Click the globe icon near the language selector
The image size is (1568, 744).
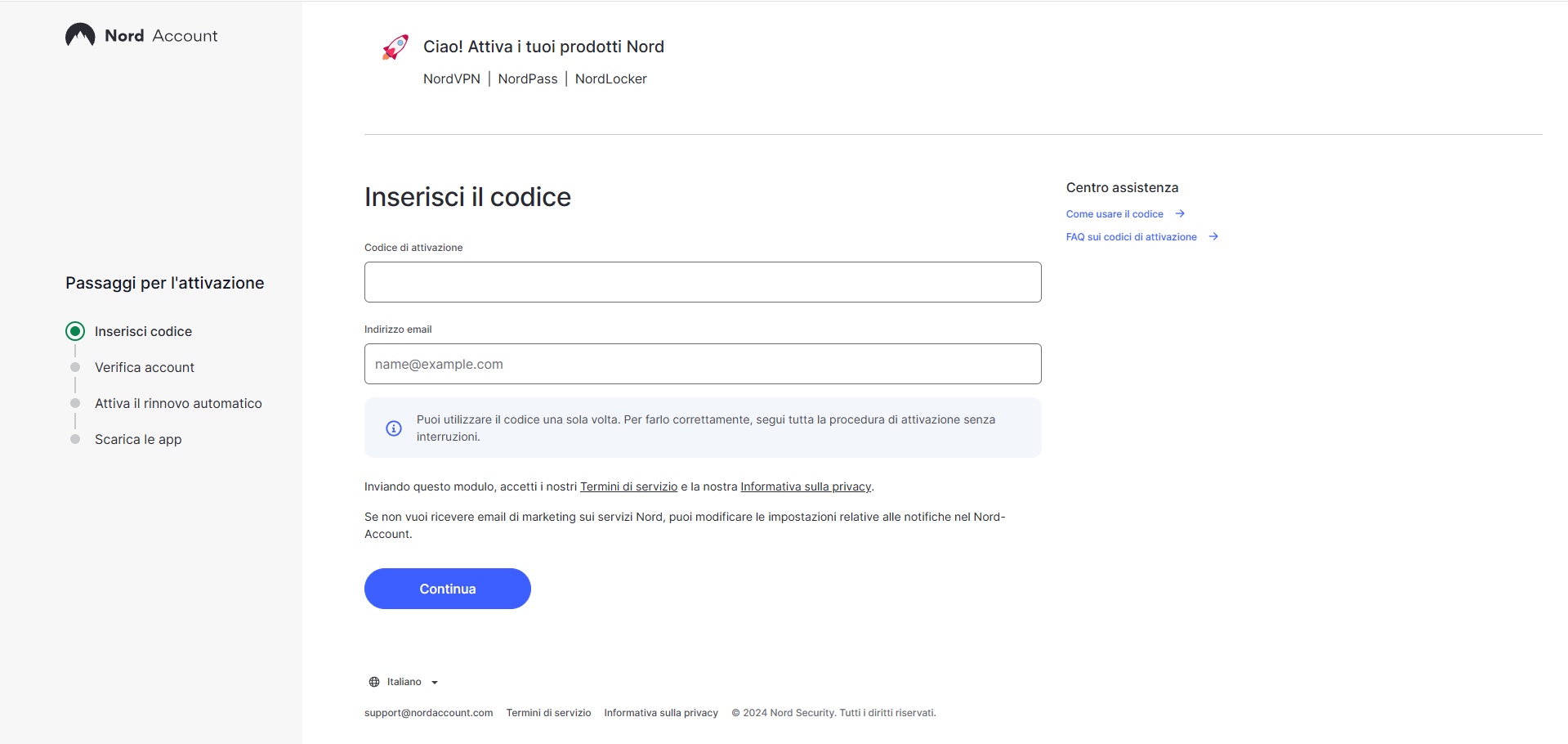click(373, 681)
